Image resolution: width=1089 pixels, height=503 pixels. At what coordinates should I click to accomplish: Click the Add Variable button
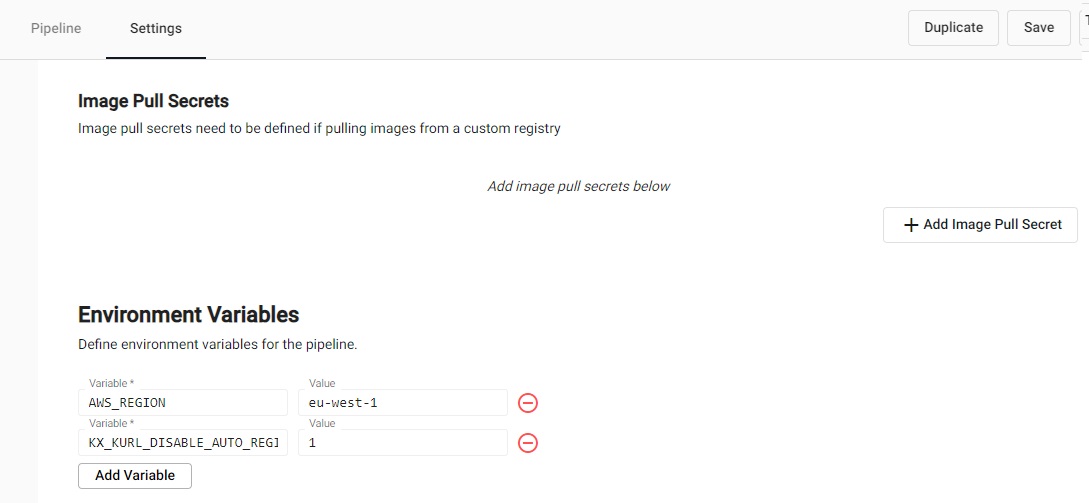click(x=135, y=475)
